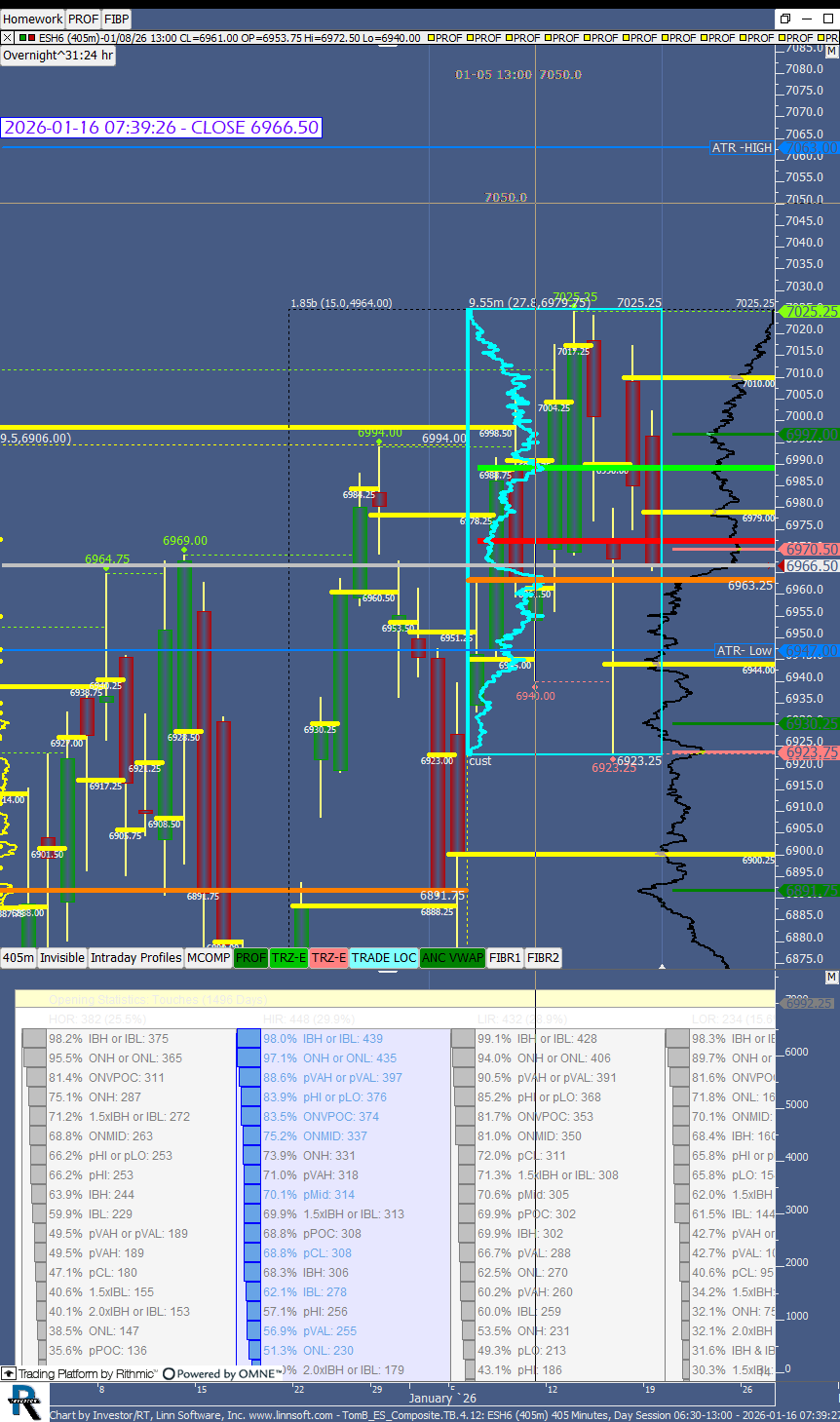Click the Overnight session countdown label
Screen dimensions: 840x1422
click(x=57, y=56)
